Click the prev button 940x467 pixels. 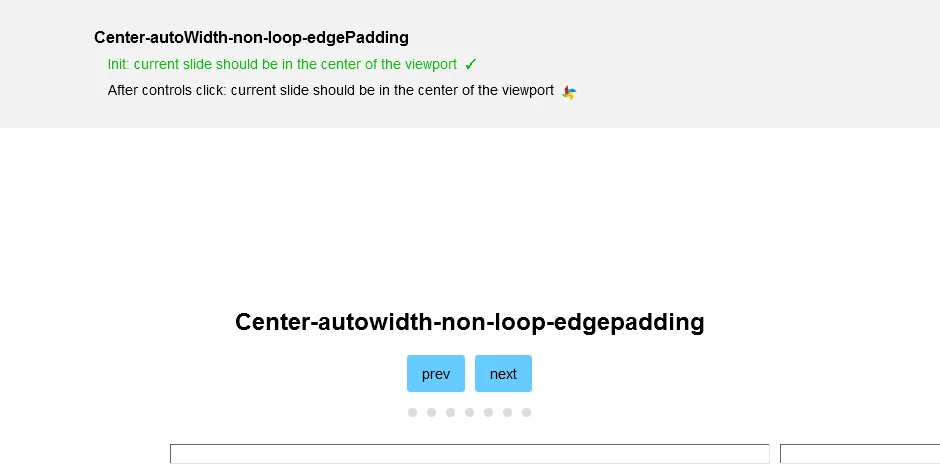coord(436,373)
